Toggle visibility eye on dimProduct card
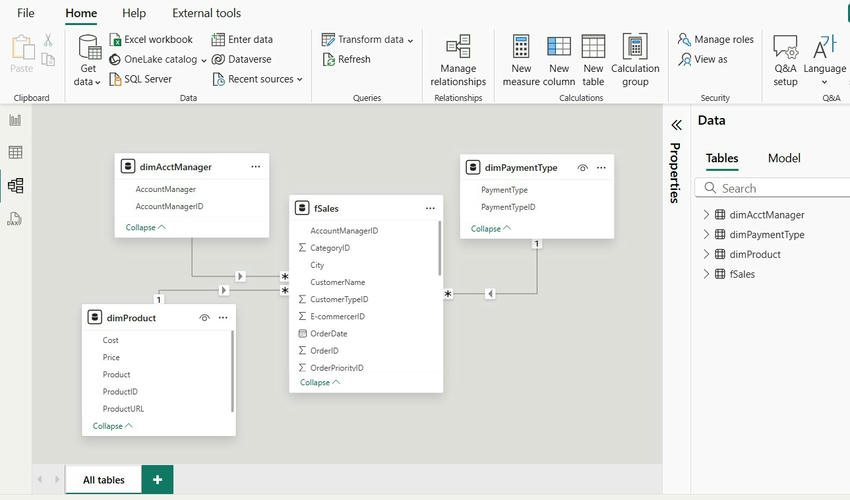 pos(204,318)
